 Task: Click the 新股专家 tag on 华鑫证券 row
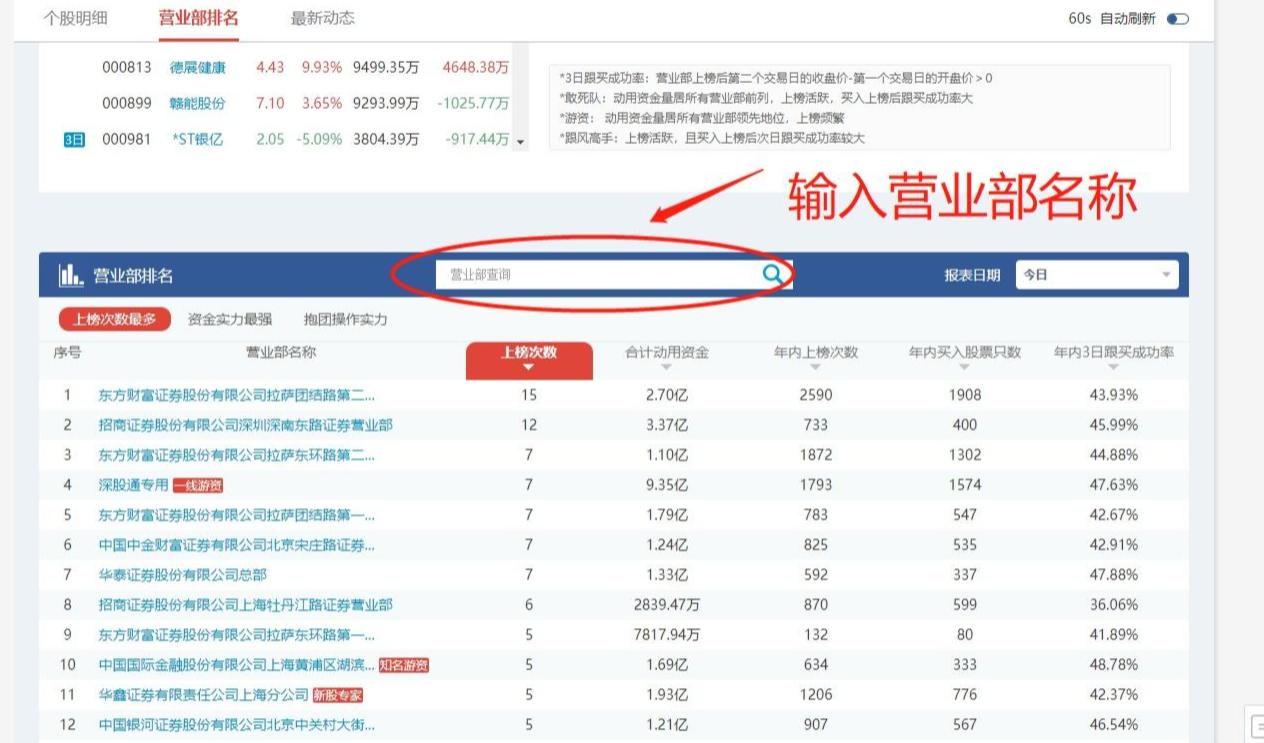338,695
